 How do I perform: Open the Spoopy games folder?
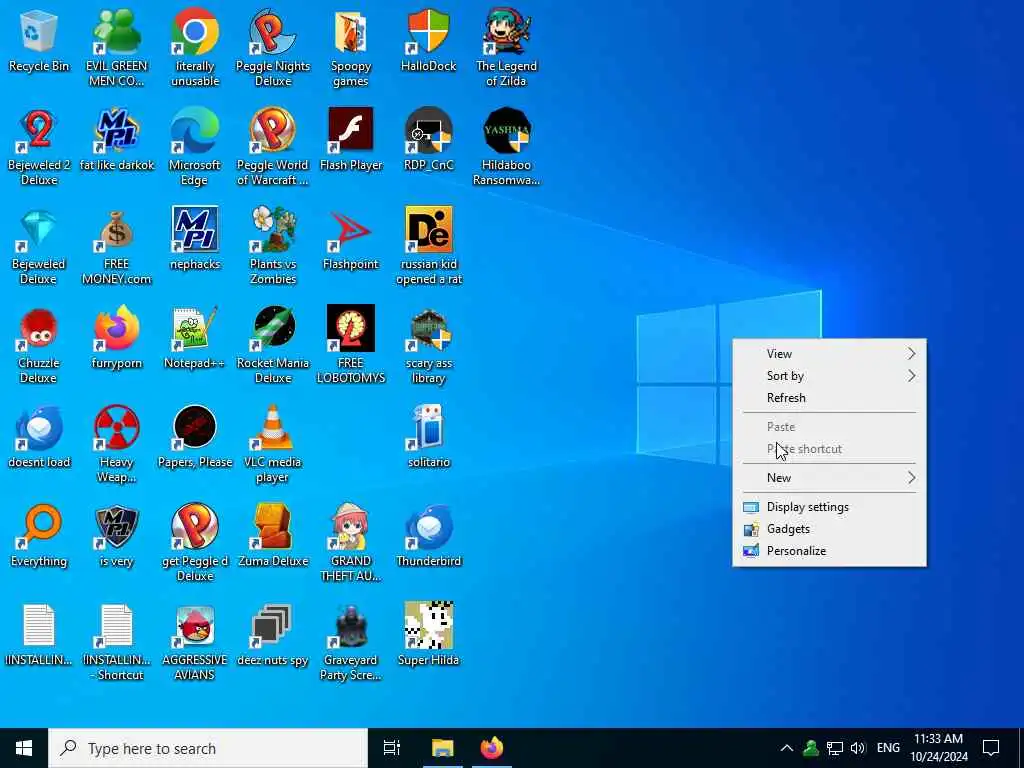(x=351, y=47)
